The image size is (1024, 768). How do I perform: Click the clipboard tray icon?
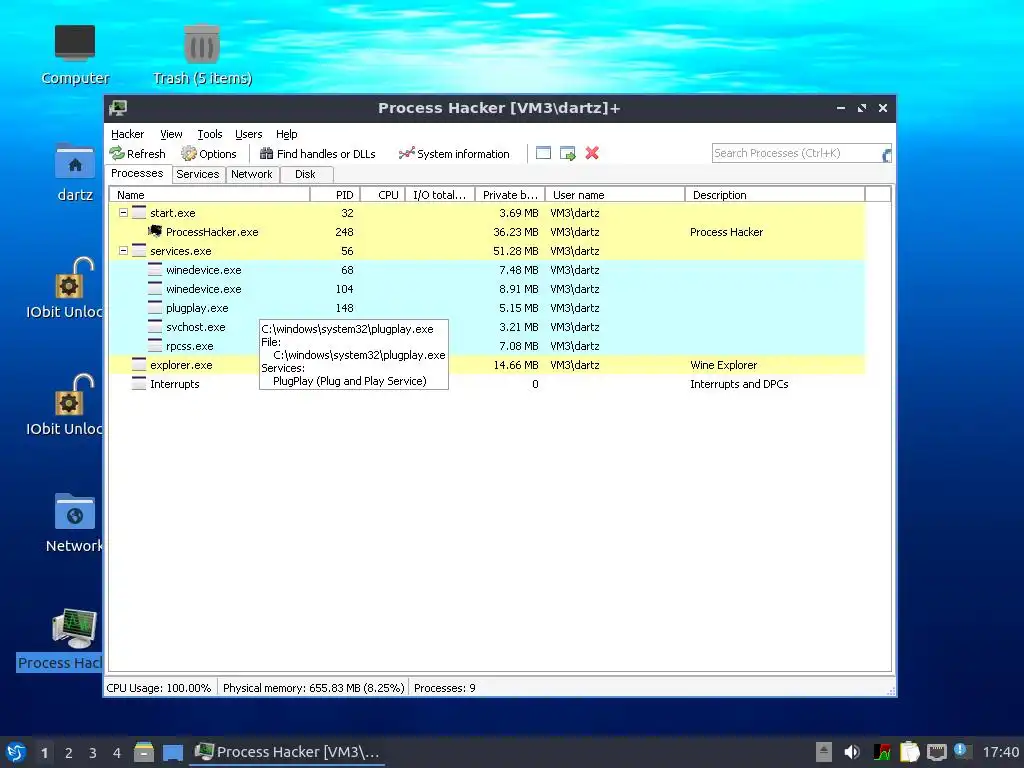click(910, 752)
